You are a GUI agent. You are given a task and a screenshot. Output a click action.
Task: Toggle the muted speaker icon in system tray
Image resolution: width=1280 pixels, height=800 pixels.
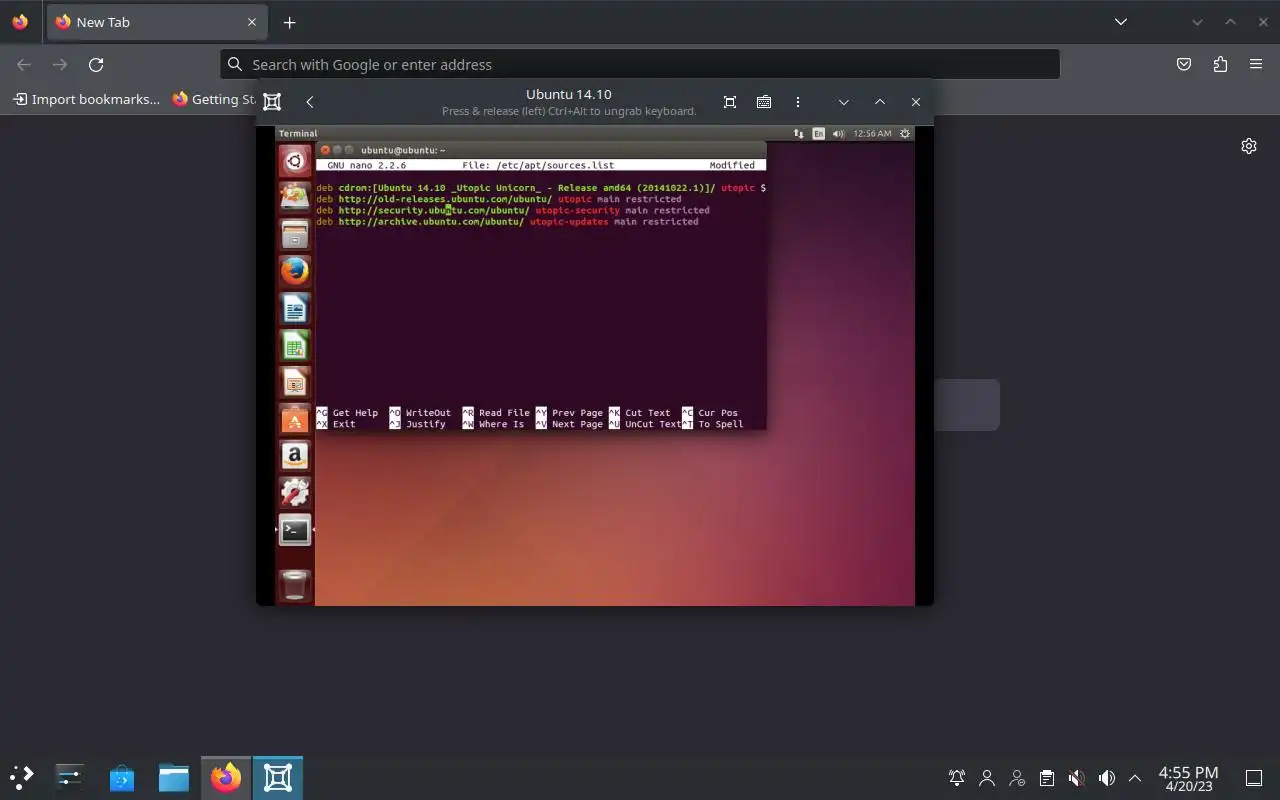pos(1076,777)
